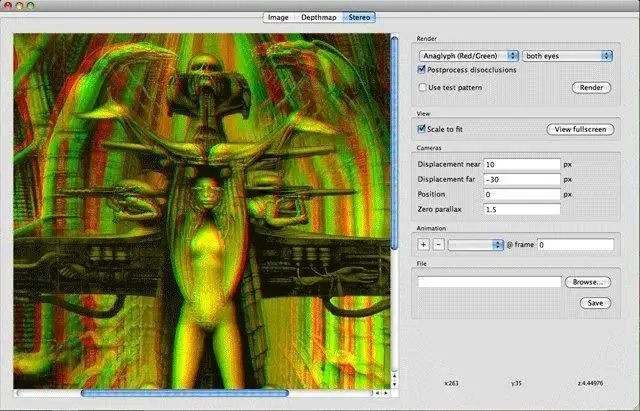Click the Render button
Image resolution: width=640 pixels, height=411 pixels.
591,88
